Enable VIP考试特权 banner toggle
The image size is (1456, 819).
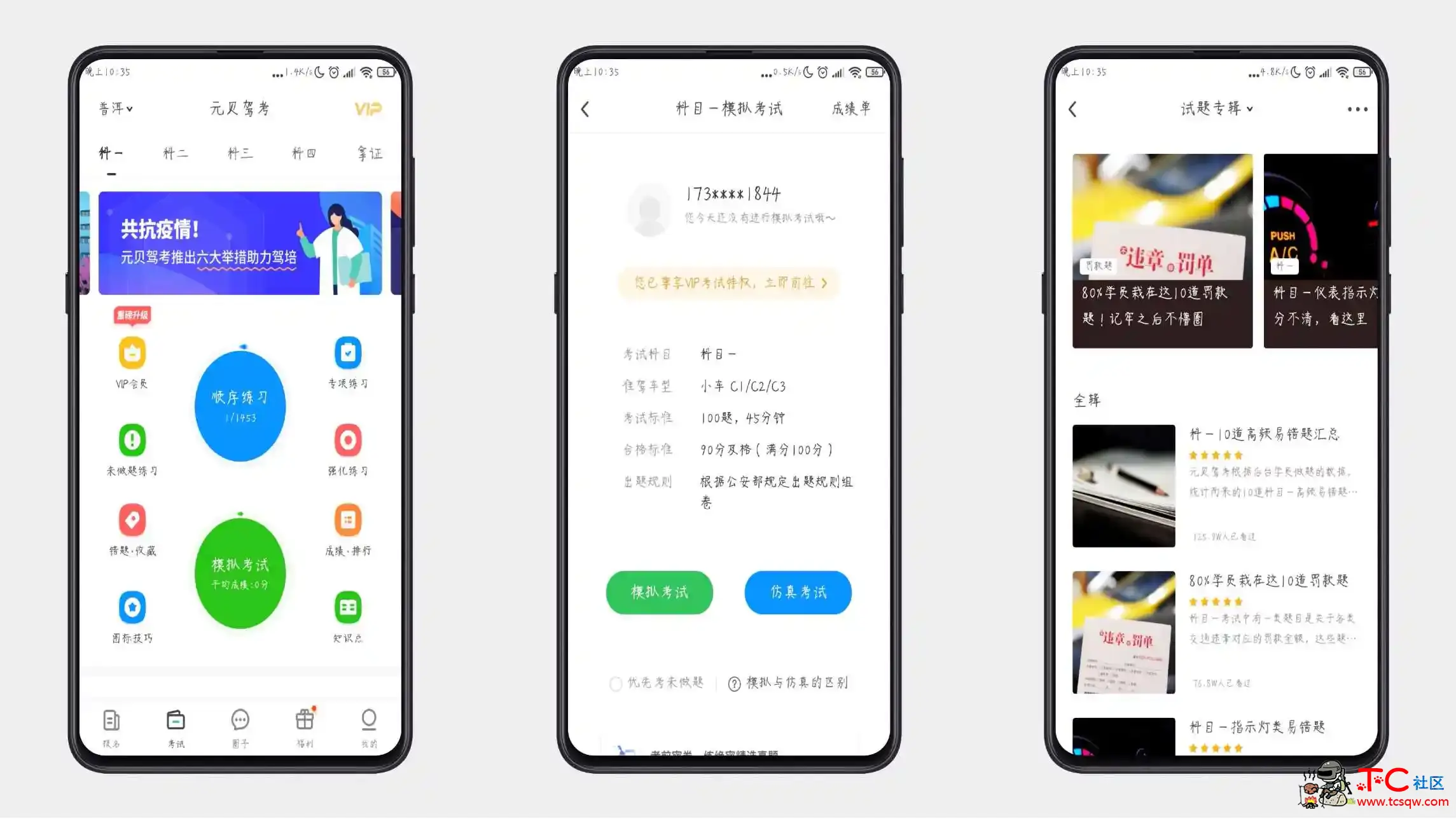[728, 283]
